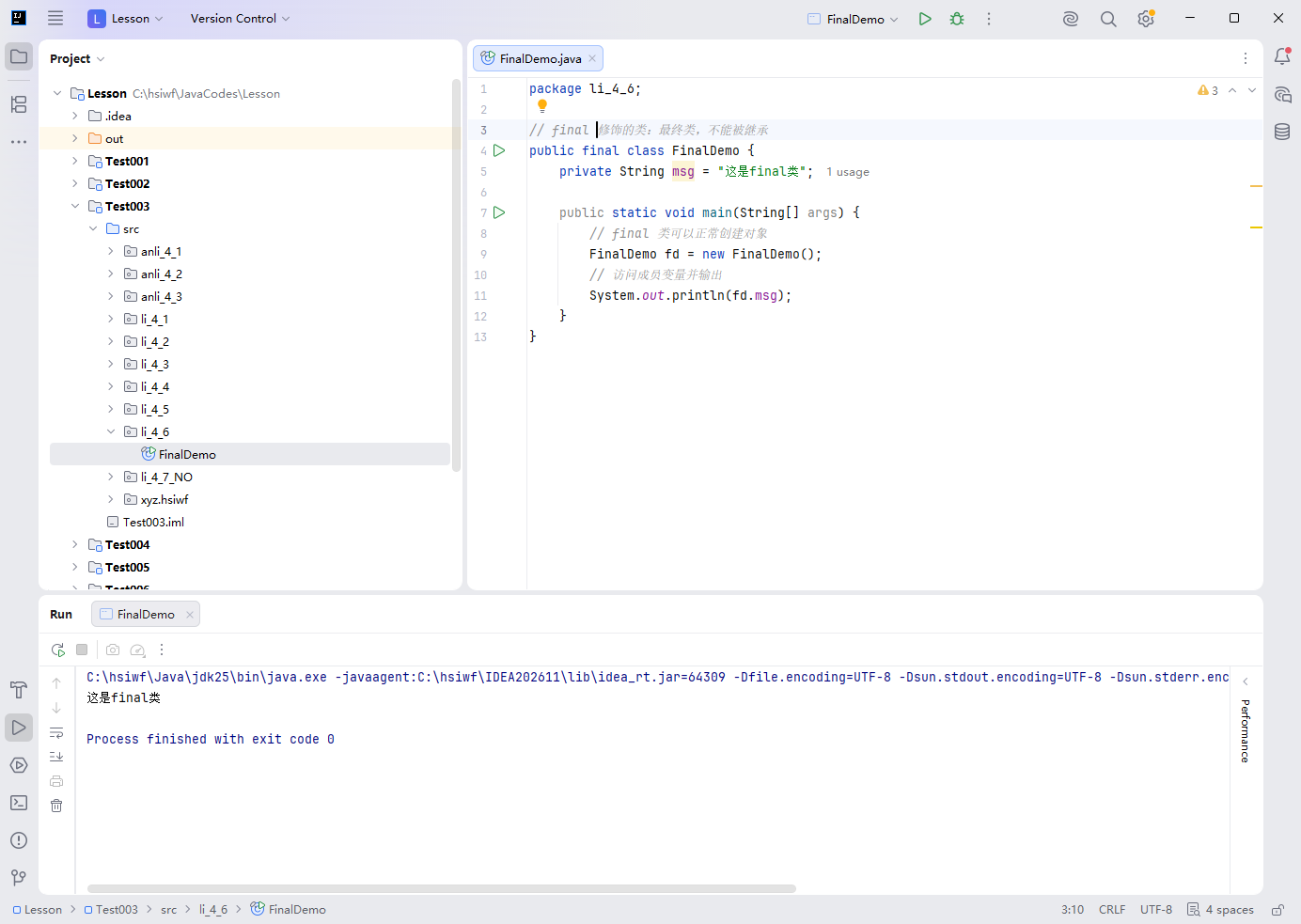Viewport: 1301px width, 924px height.
Task: Toggle read-only lock in status bar
Action: pos(1277,910)
